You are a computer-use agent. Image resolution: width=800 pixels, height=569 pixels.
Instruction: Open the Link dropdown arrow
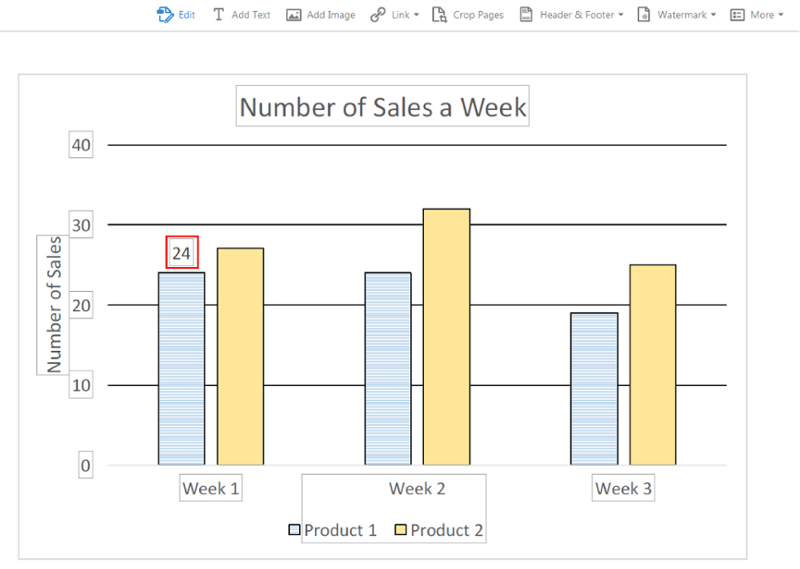pos(416,15)
